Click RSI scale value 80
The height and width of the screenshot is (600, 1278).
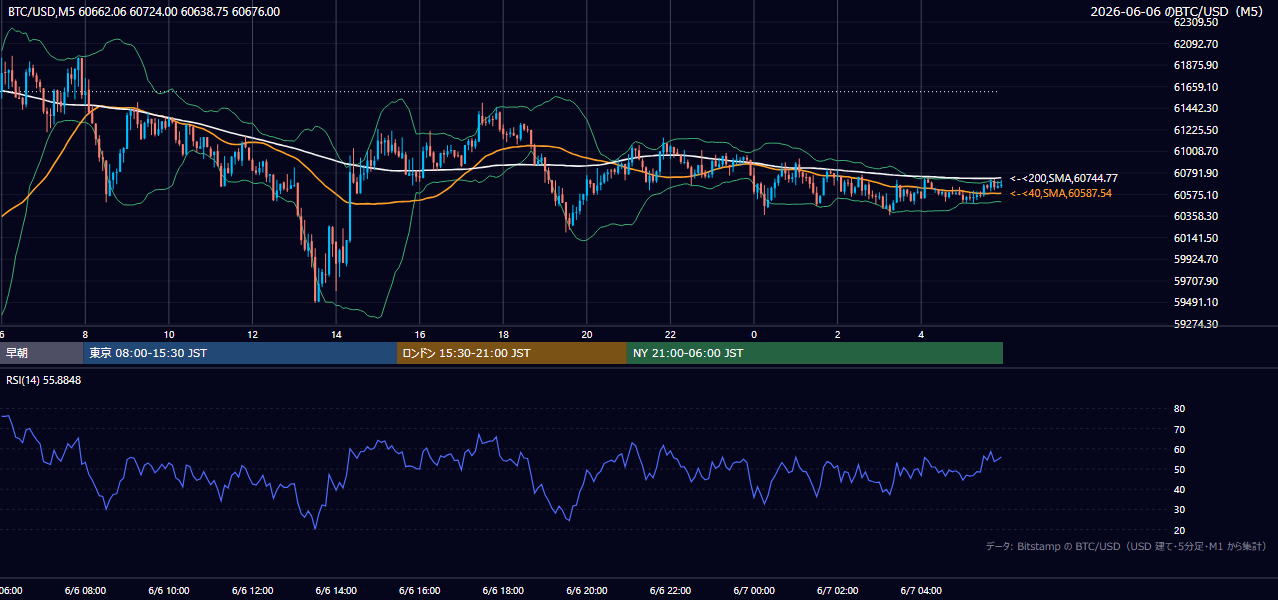1179,409
